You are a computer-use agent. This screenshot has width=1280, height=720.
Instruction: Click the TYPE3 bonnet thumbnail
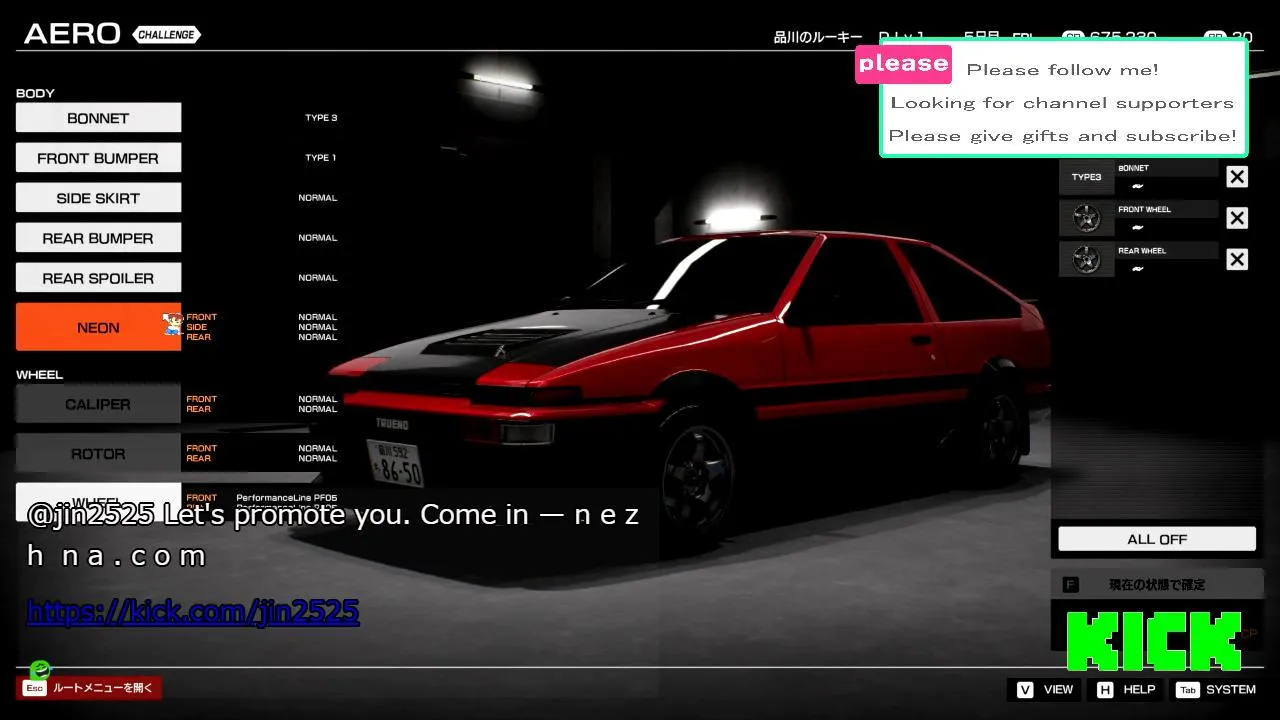point(1086,177)
